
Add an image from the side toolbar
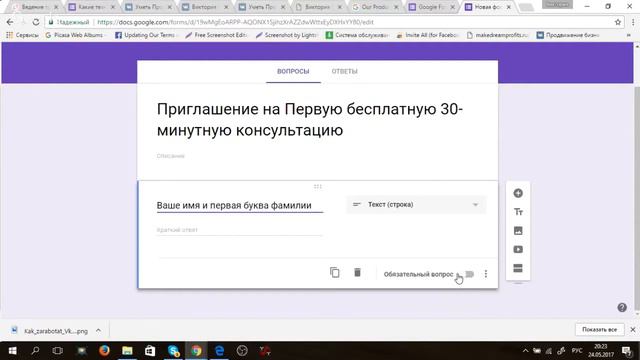518,231
